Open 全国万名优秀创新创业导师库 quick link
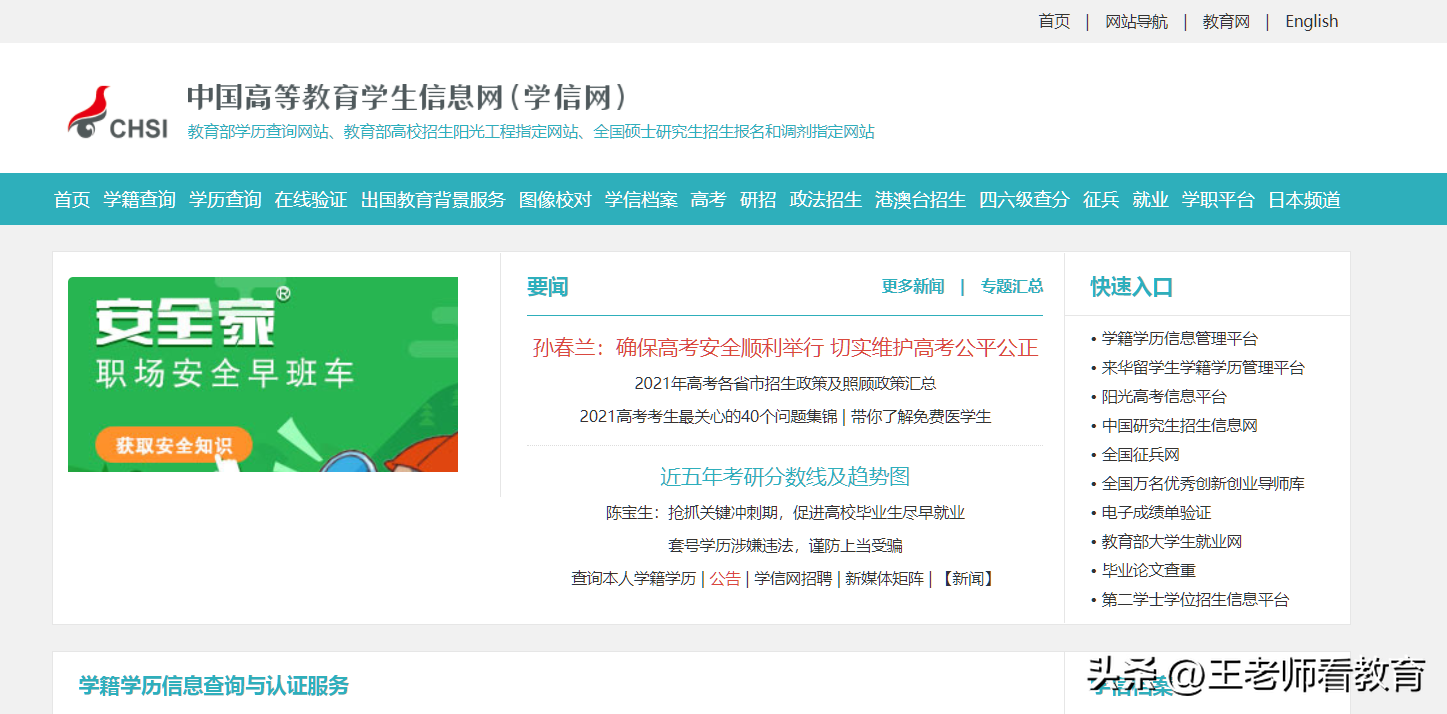This screenshot has width=1447, height=714. 1203,484
